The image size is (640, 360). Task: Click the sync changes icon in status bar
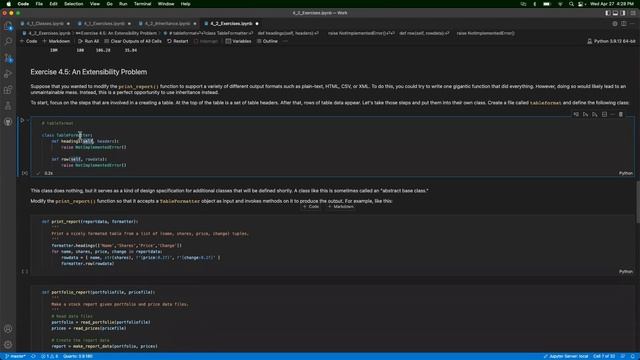tap(33, 356)
